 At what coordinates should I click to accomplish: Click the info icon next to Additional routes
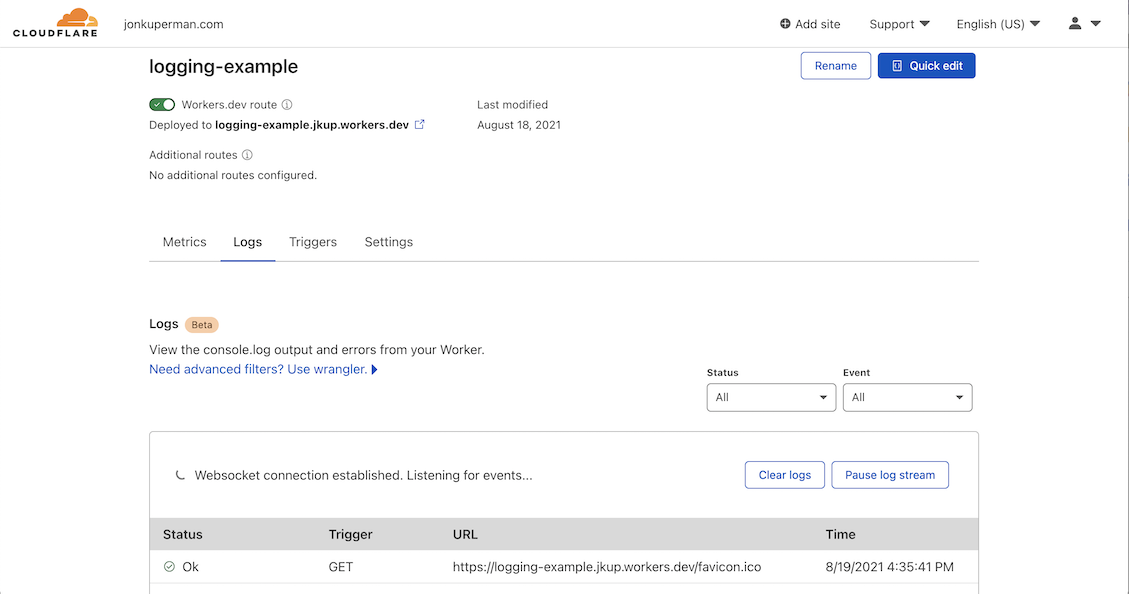click(249, 155)
